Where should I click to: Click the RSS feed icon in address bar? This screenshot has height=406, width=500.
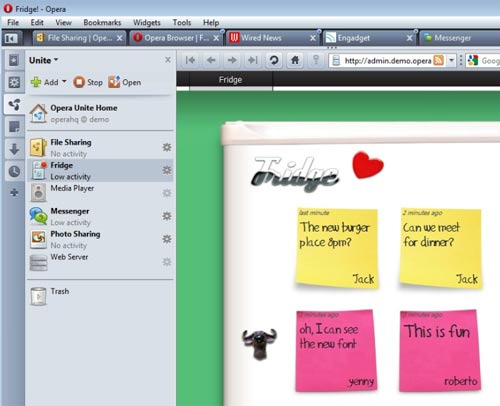439,61
